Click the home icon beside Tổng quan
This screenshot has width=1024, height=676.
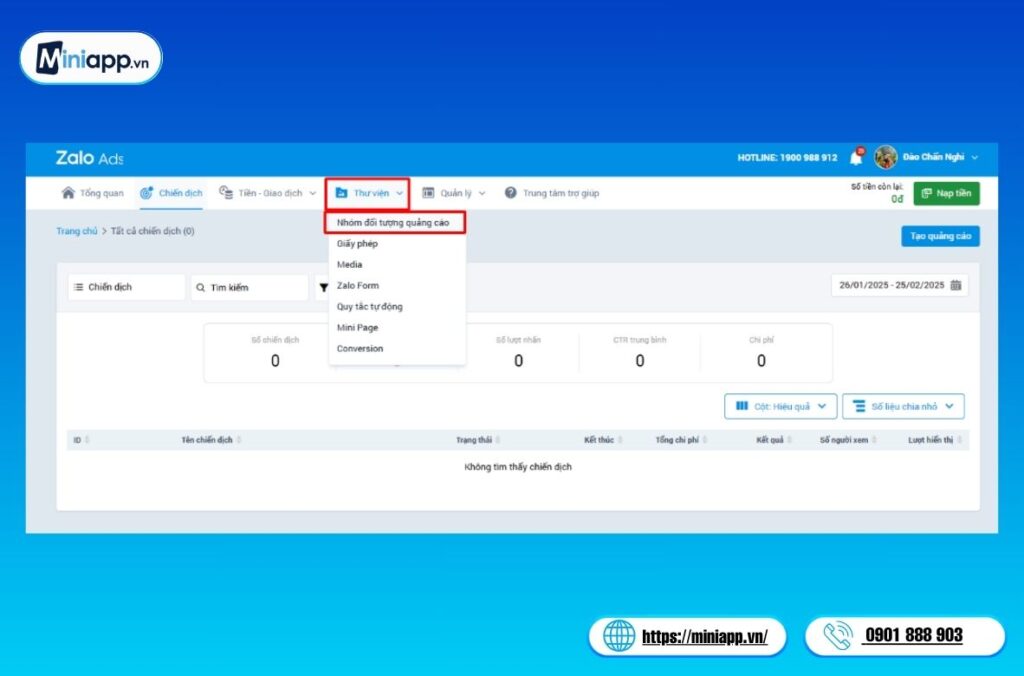click(68, 193)
